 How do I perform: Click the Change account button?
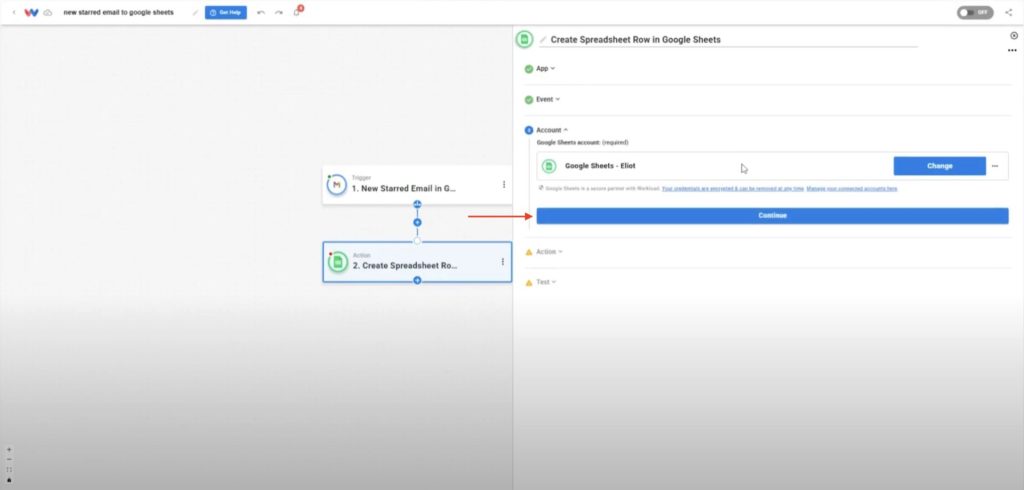[x=939, y=166]
